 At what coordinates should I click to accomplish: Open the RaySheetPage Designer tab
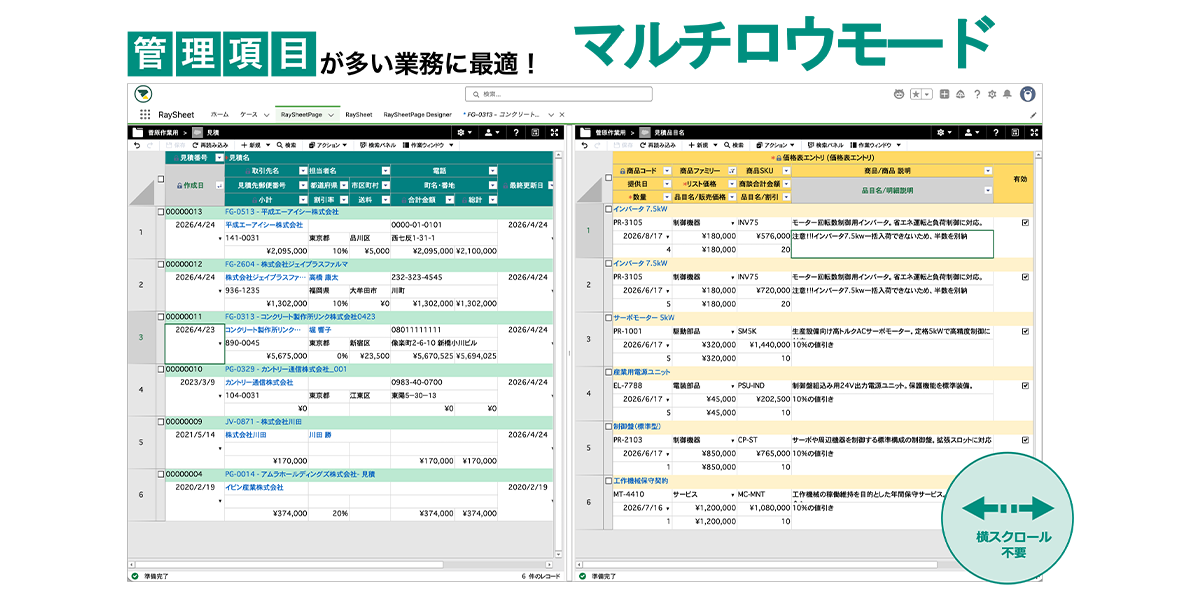pos(418,115)
